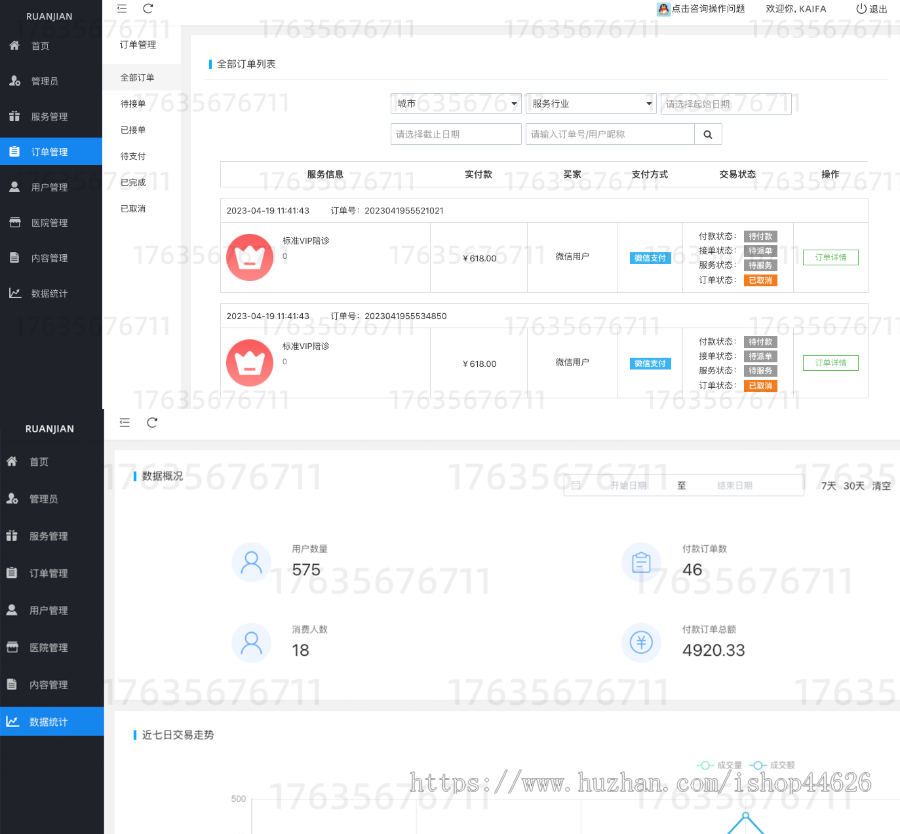Toggle 成交额 legend in chart
Screen dimensions: 900x834
(x=773, y=765)
